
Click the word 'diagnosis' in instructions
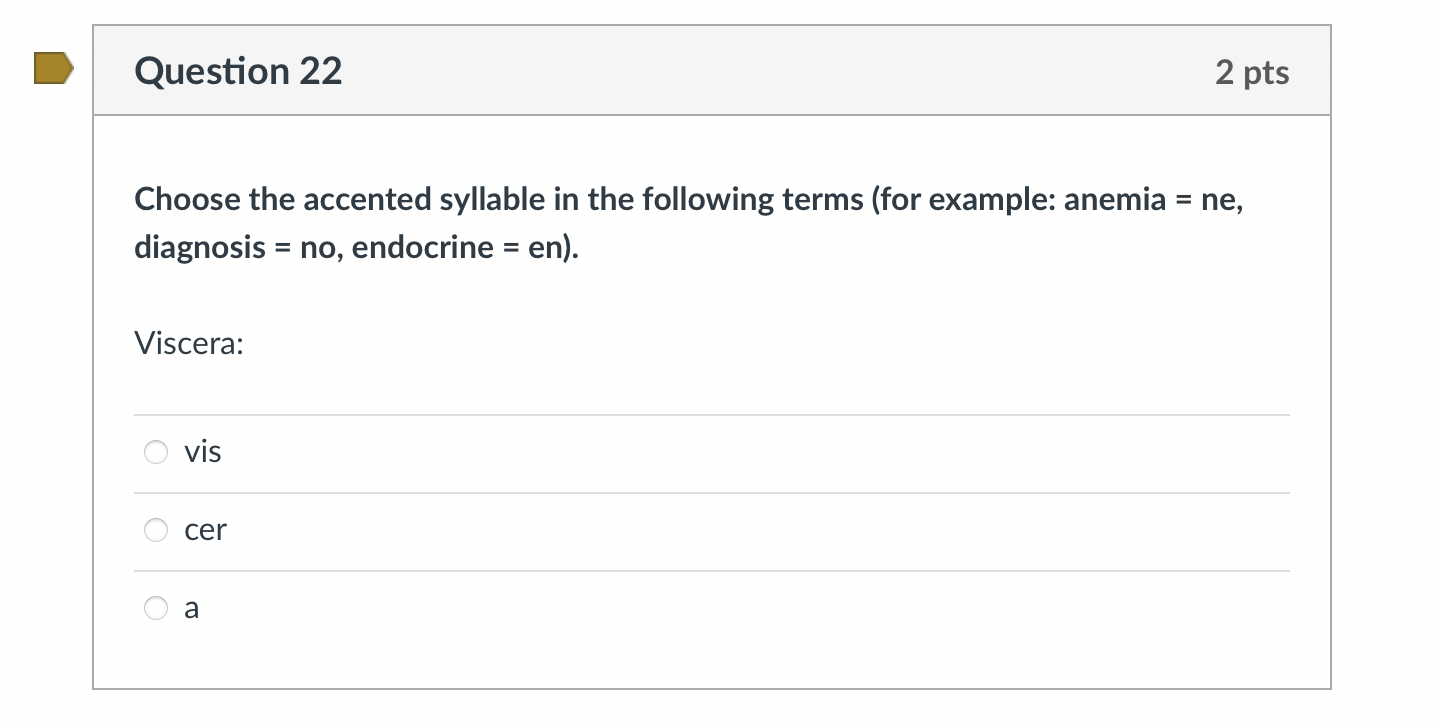point(200,247)
